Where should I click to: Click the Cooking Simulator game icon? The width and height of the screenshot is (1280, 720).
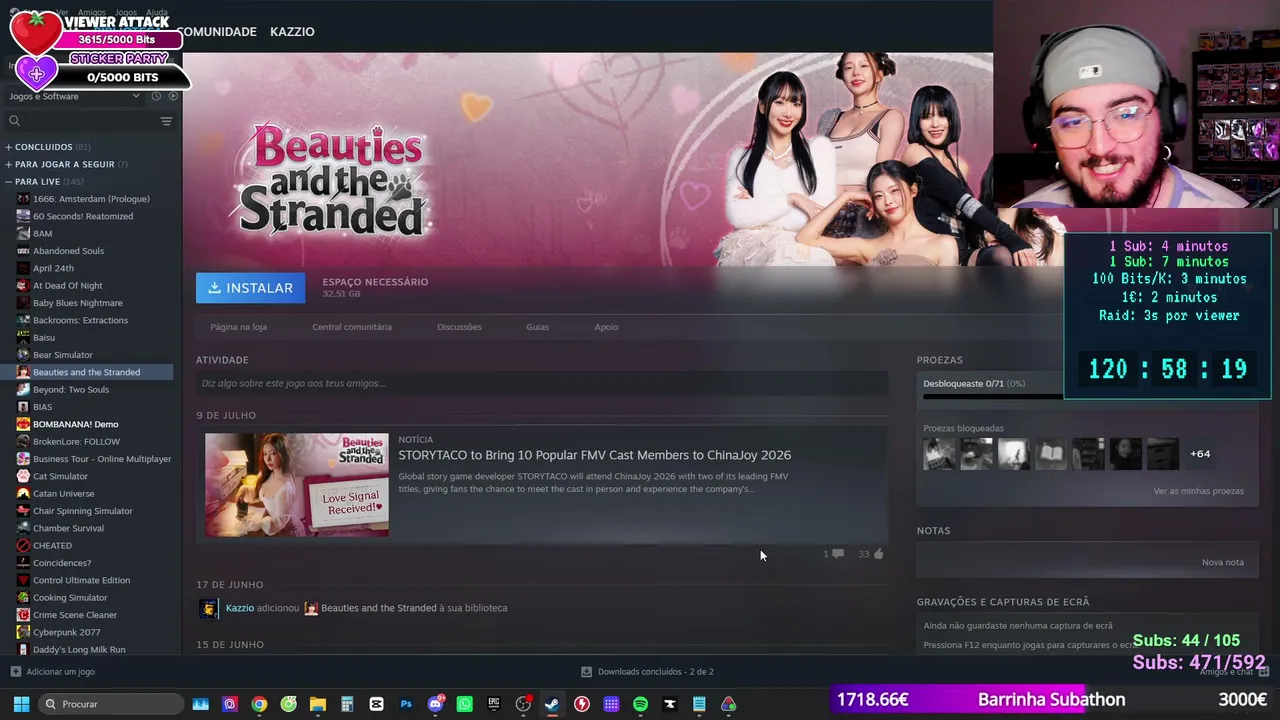click(x=23, y=598)
